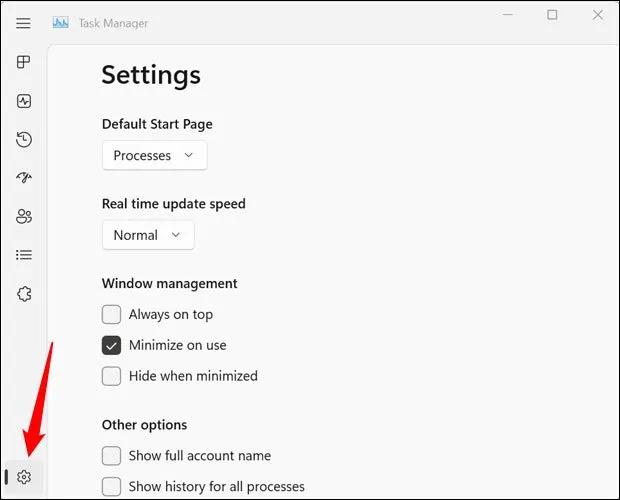This screenshot has width=620, height=500.
Task: Enable Show full account name
Action: coord(112,455)
